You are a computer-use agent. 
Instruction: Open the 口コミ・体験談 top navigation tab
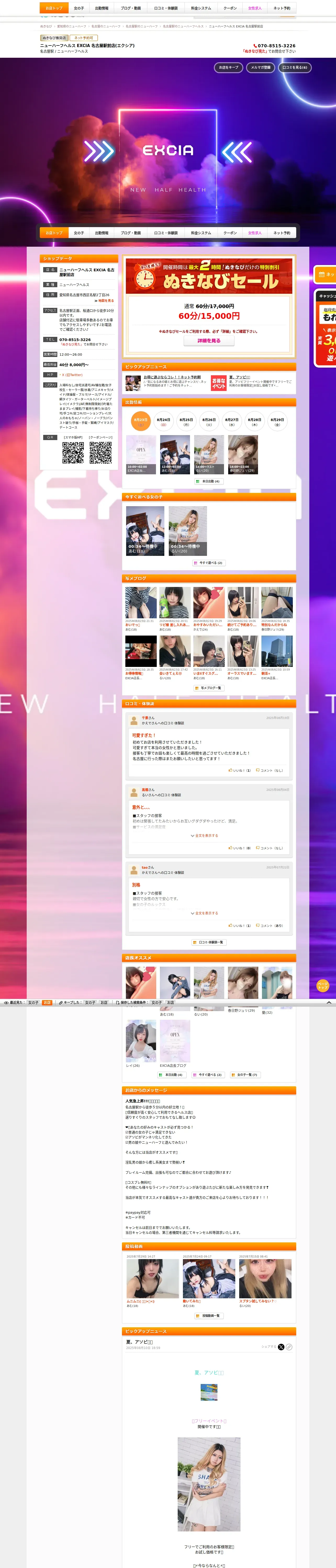(166, 8)
